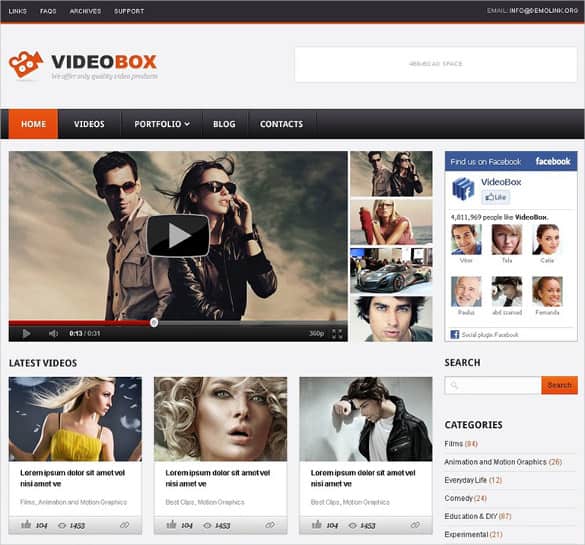The image size is (585, 545).
Task: Select the sports car thumbnail
Action: click(x=391, y=271)
